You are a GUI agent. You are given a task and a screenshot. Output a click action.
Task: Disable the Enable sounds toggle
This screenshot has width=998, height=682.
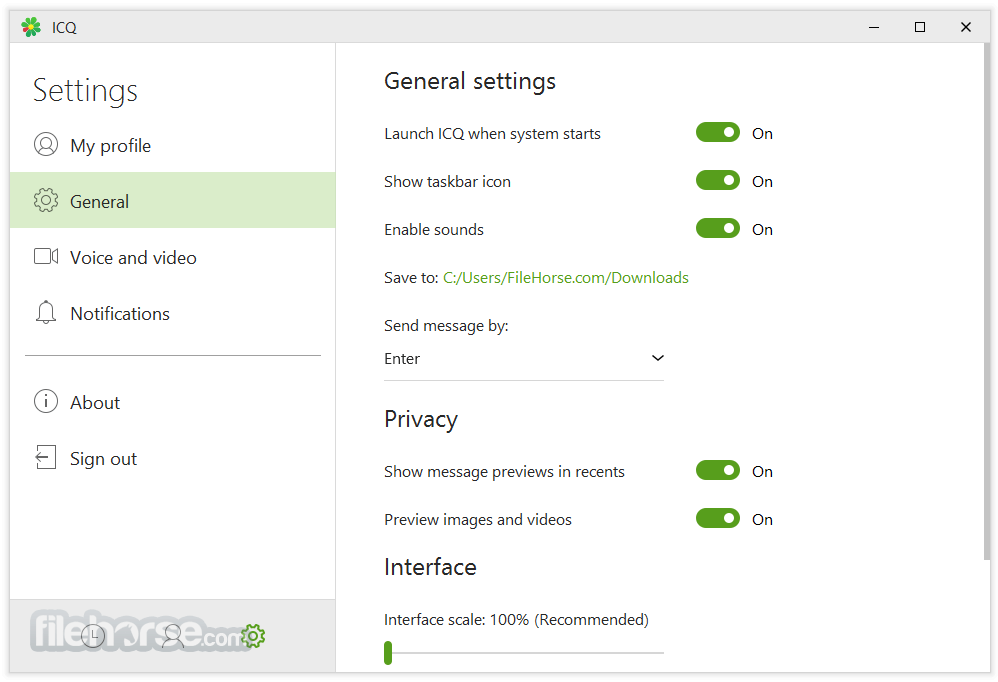click(x=718, y=228)
